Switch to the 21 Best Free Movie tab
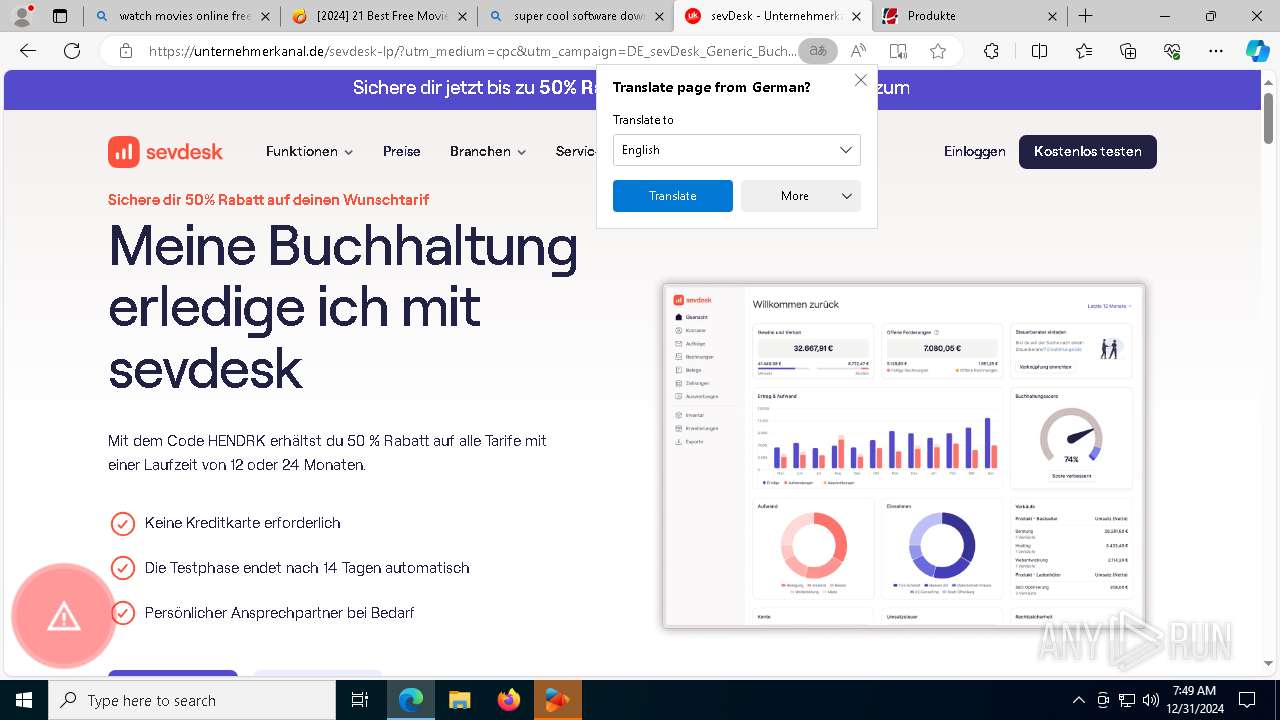 click(378, 16)
